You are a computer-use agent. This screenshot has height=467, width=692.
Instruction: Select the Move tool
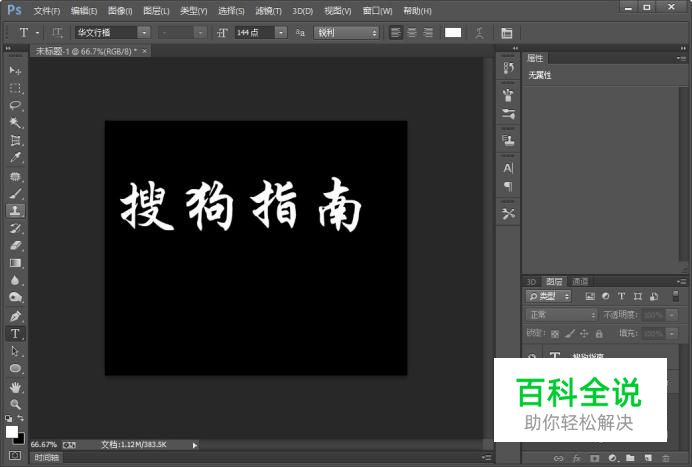(15, 71)
